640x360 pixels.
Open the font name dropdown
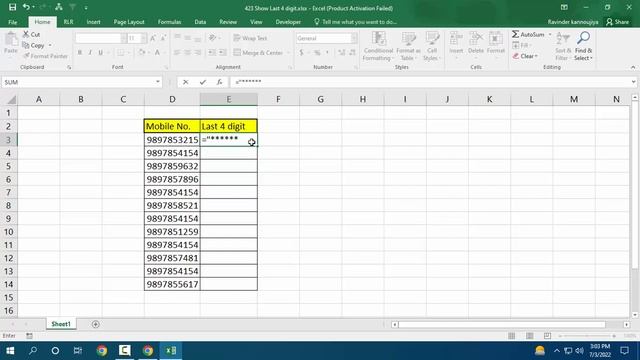pyautogui.click(x=123, y=38)
